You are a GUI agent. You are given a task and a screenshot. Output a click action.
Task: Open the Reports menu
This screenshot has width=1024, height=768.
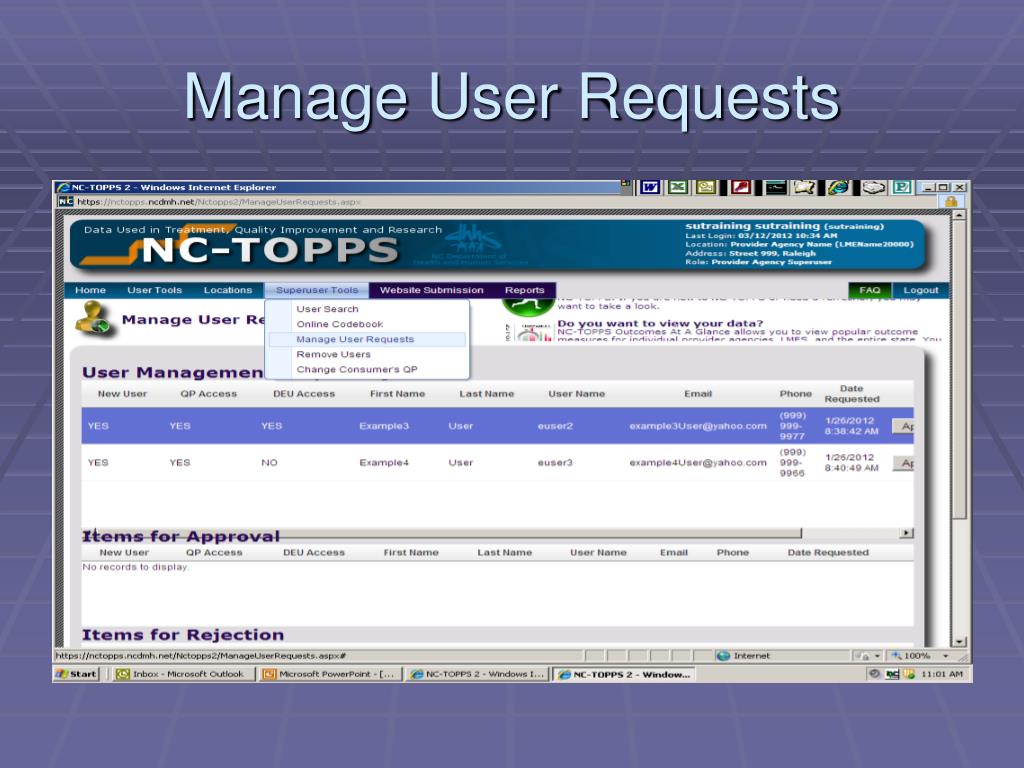pyautogui.click(x=524, y=290)
